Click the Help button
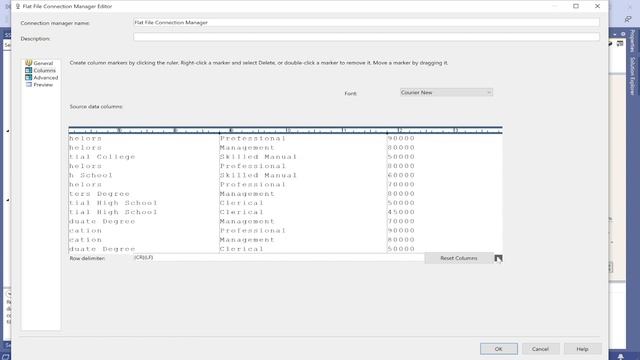This screenshot has height=360, width=640. (x=582, y=349)
